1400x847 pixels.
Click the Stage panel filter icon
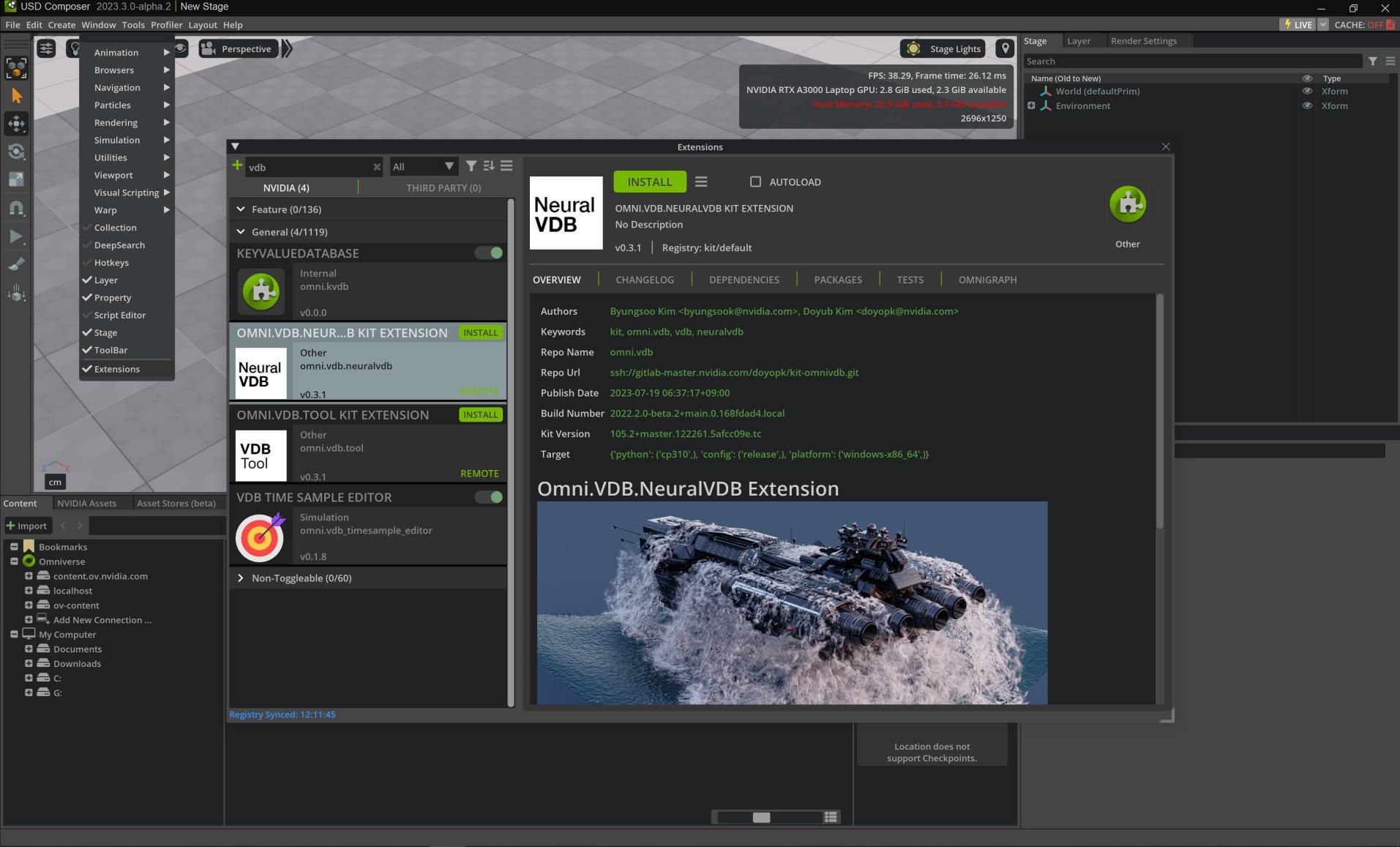[1373, 61]
